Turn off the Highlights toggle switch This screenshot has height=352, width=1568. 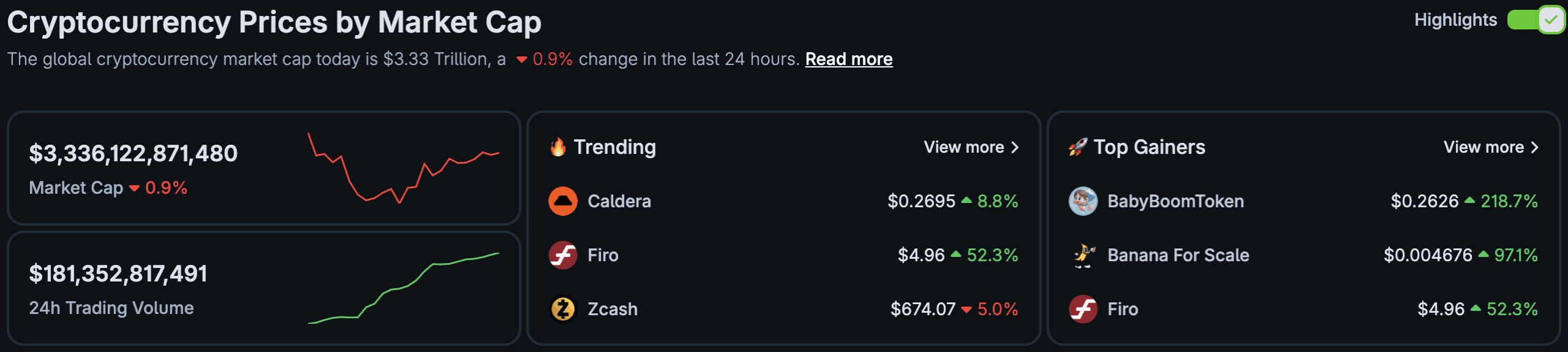1535,20
